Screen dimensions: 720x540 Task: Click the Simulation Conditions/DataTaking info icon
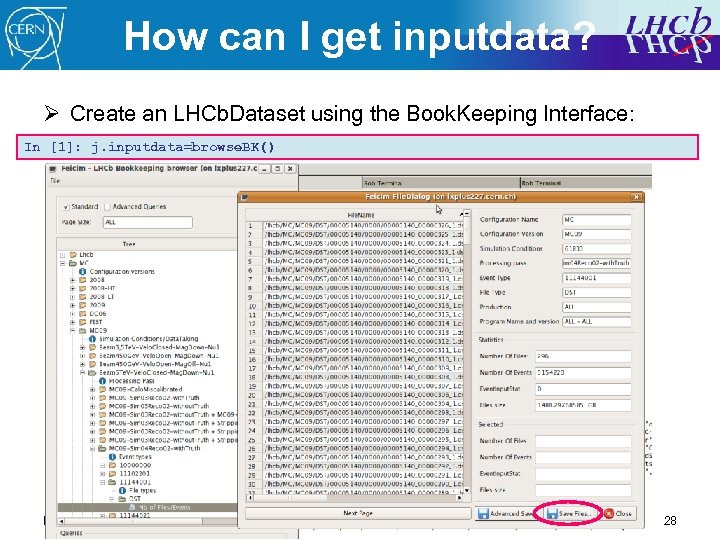coord(92,339)
